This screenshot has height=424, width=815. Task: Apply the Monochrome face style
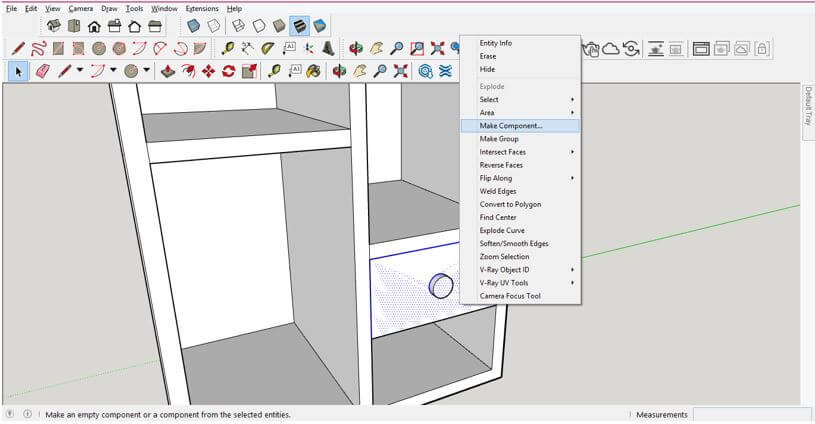click(x=320, y=25)
